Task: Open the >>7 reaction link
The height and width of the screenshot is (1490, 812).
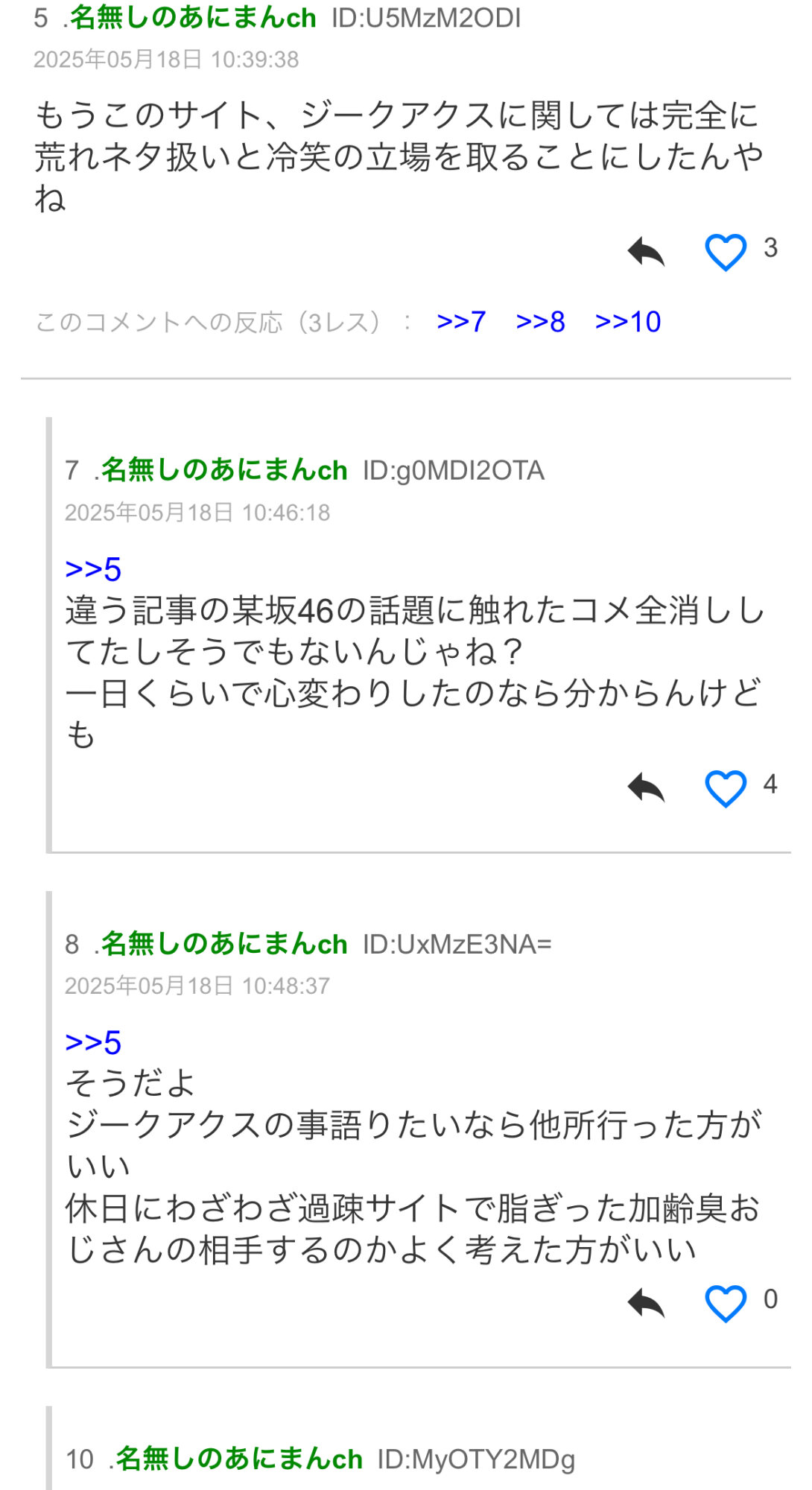Action: 461,322
